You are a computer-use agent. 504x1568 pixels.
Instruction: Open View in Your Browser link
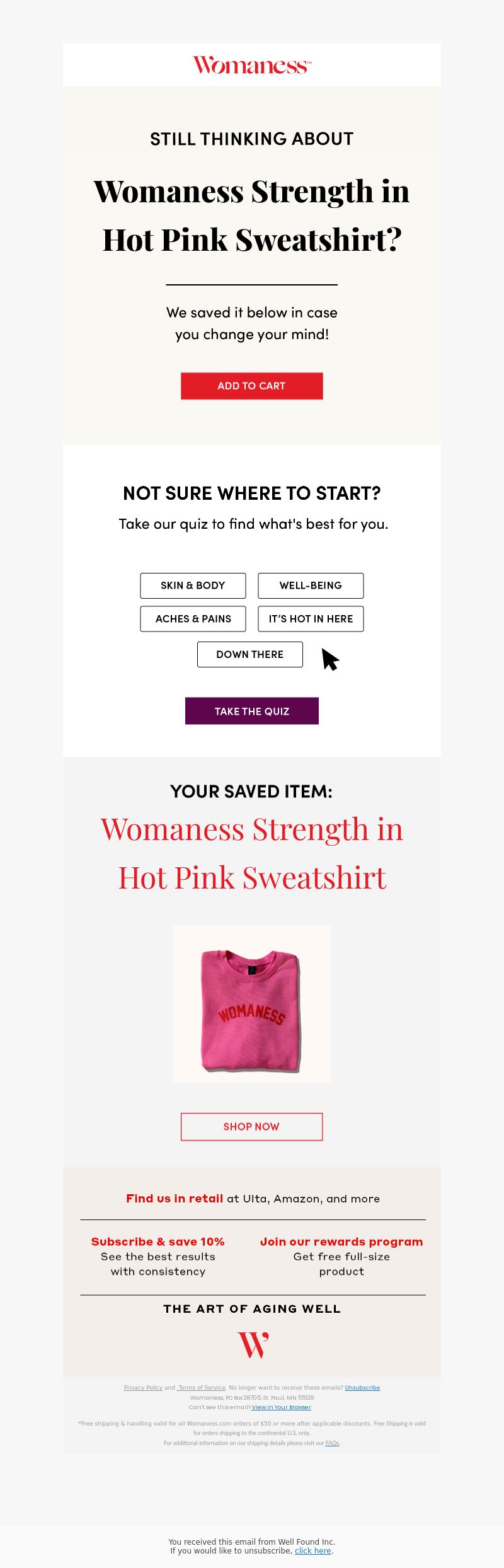click(282, 1407)
